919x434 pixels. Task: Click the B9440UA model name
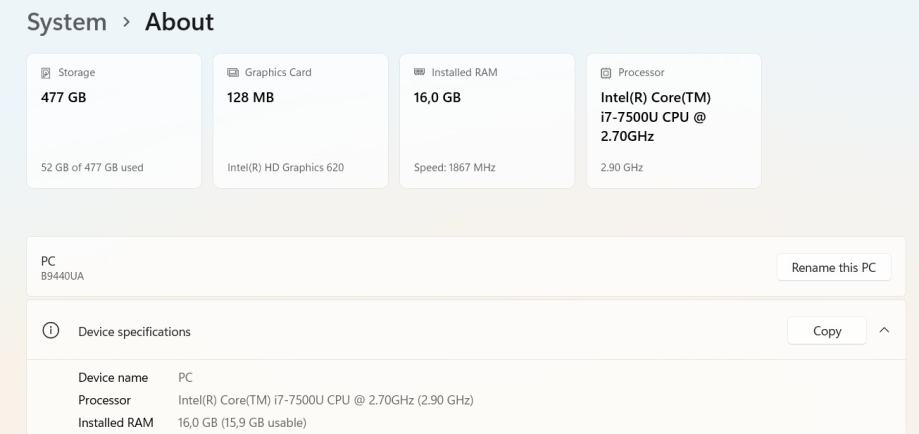pos(62,276)
